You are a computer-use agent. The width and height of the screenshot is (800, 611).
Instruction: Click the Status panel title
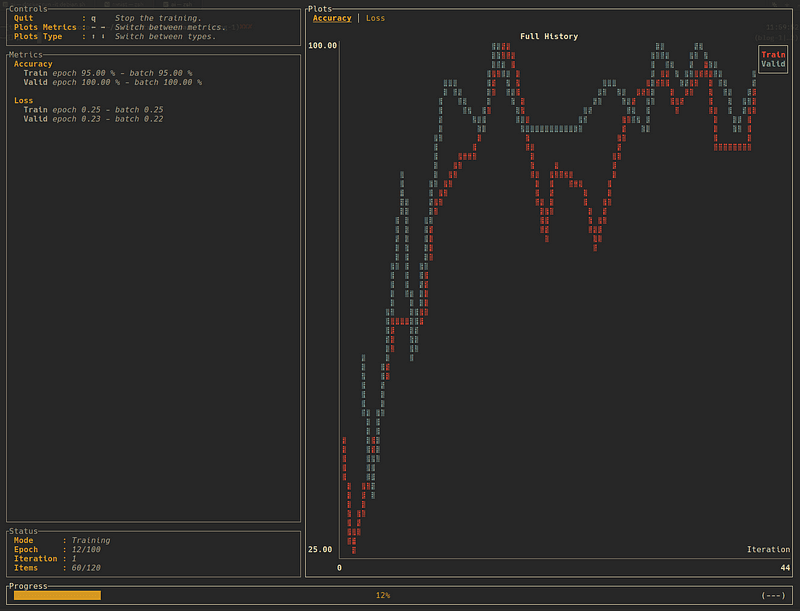tap(23, 531)
